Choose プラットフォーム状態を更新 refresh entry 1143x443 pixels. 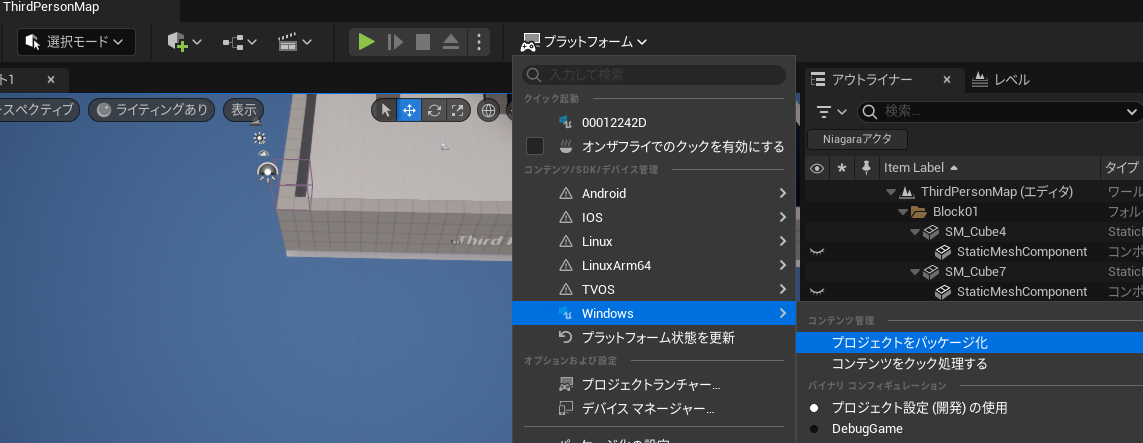point(654,337)
